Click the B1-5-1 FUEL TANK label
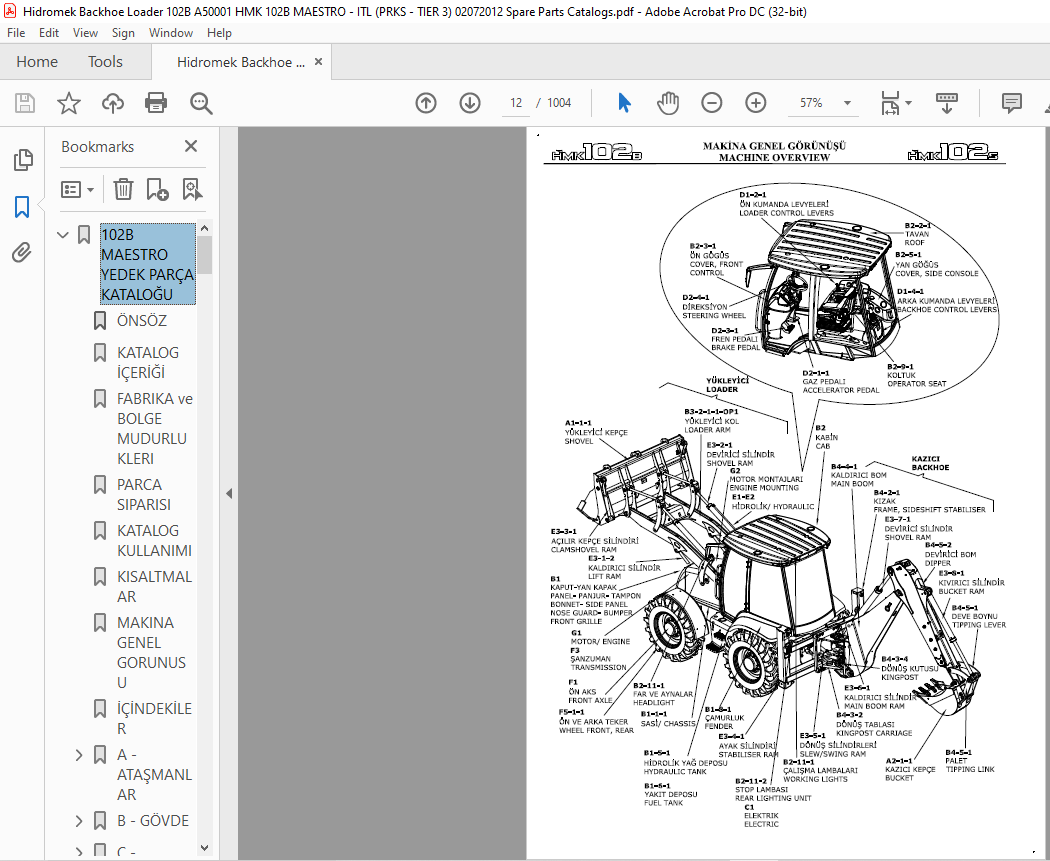Viewport: 1050px width, 861px height. tap(670, 794)
